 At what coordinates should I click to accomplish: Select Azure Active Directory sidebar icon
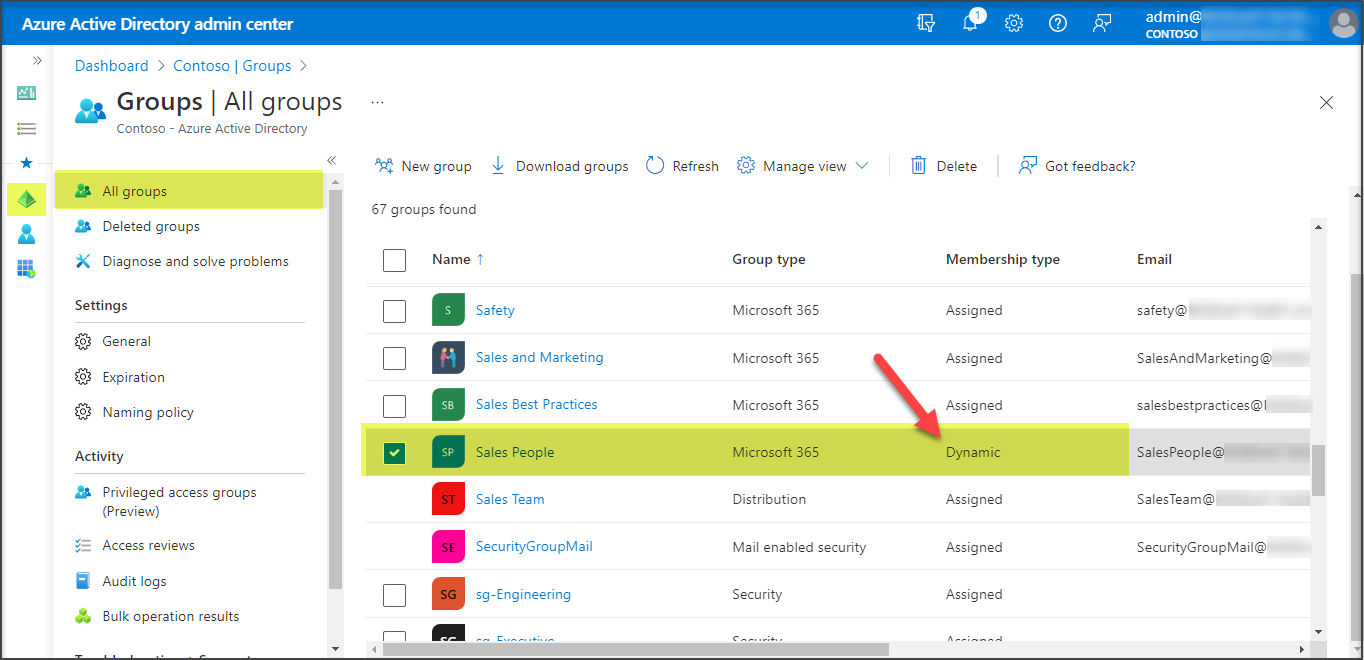click(x=26, y=199)
